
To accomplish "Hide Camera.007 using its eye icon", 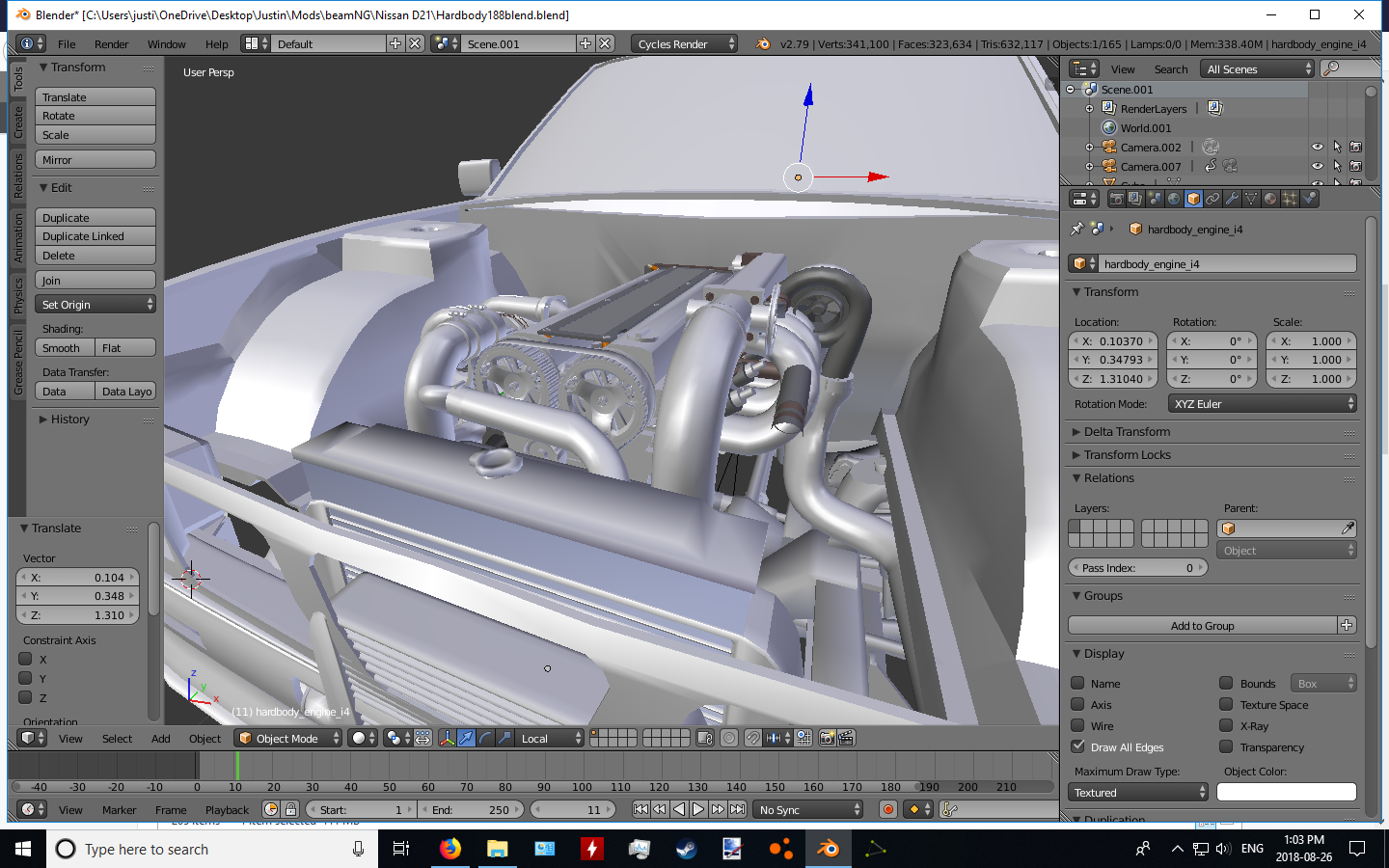I will click(1318, 166).
